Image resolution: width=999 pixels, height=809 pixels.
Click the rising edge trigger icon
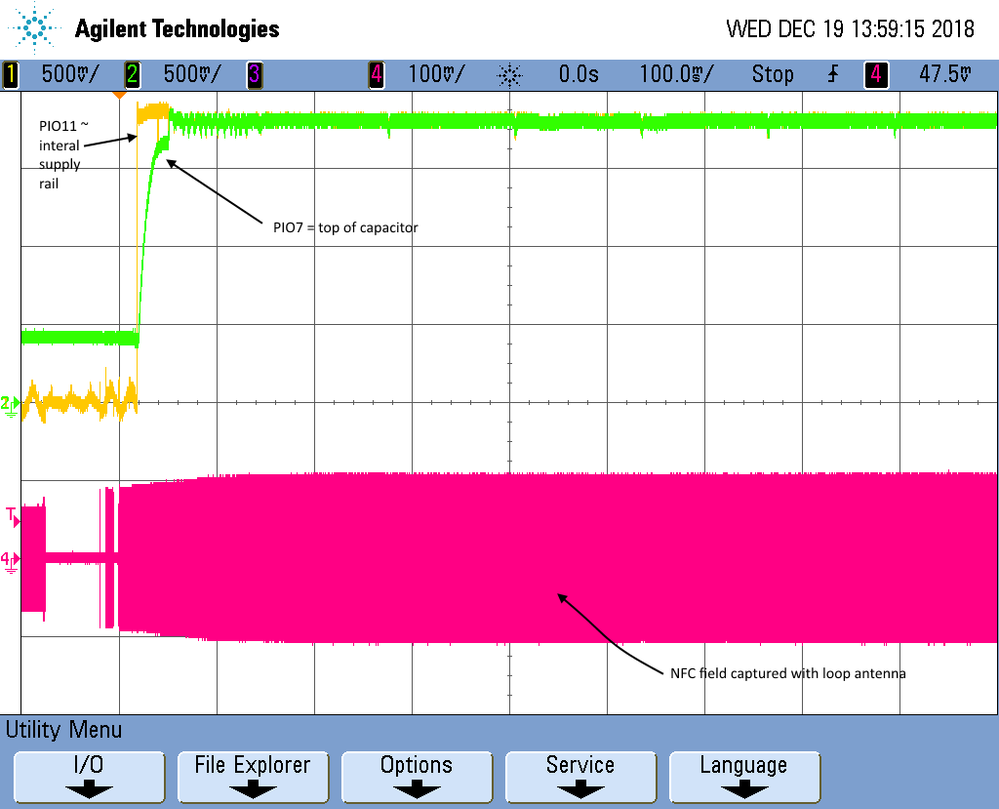point(833,75)
